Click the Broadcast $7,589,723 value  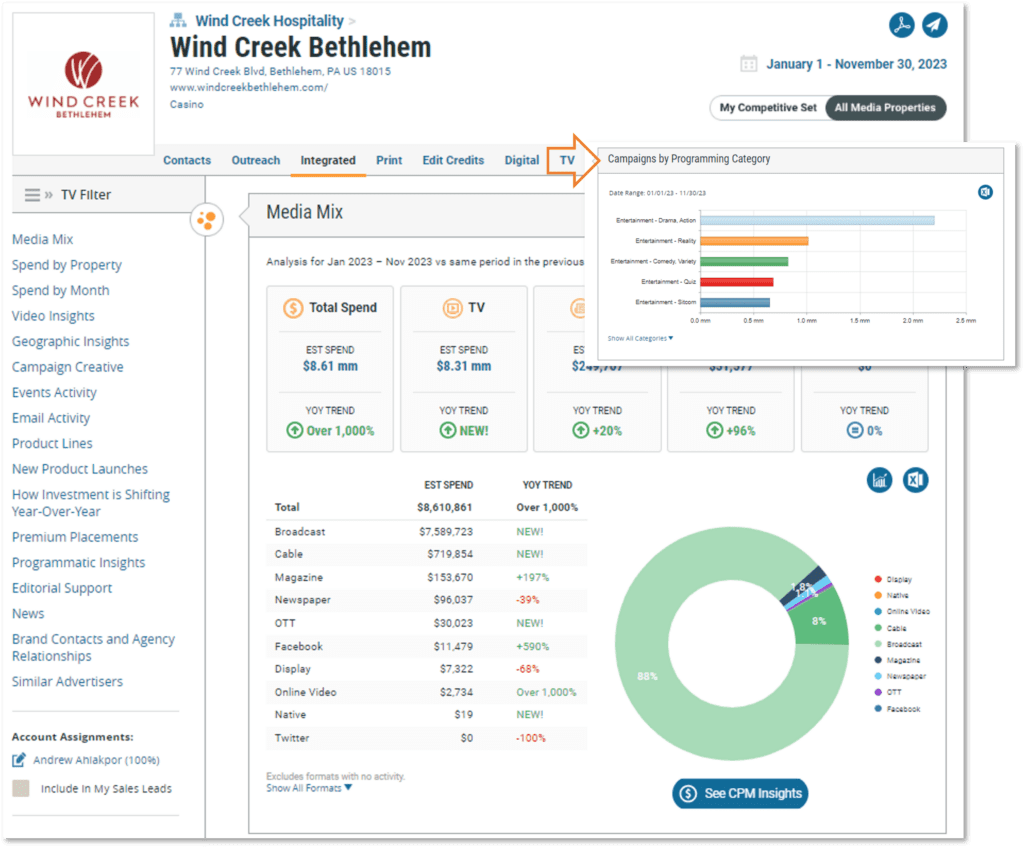pos(446,532)
